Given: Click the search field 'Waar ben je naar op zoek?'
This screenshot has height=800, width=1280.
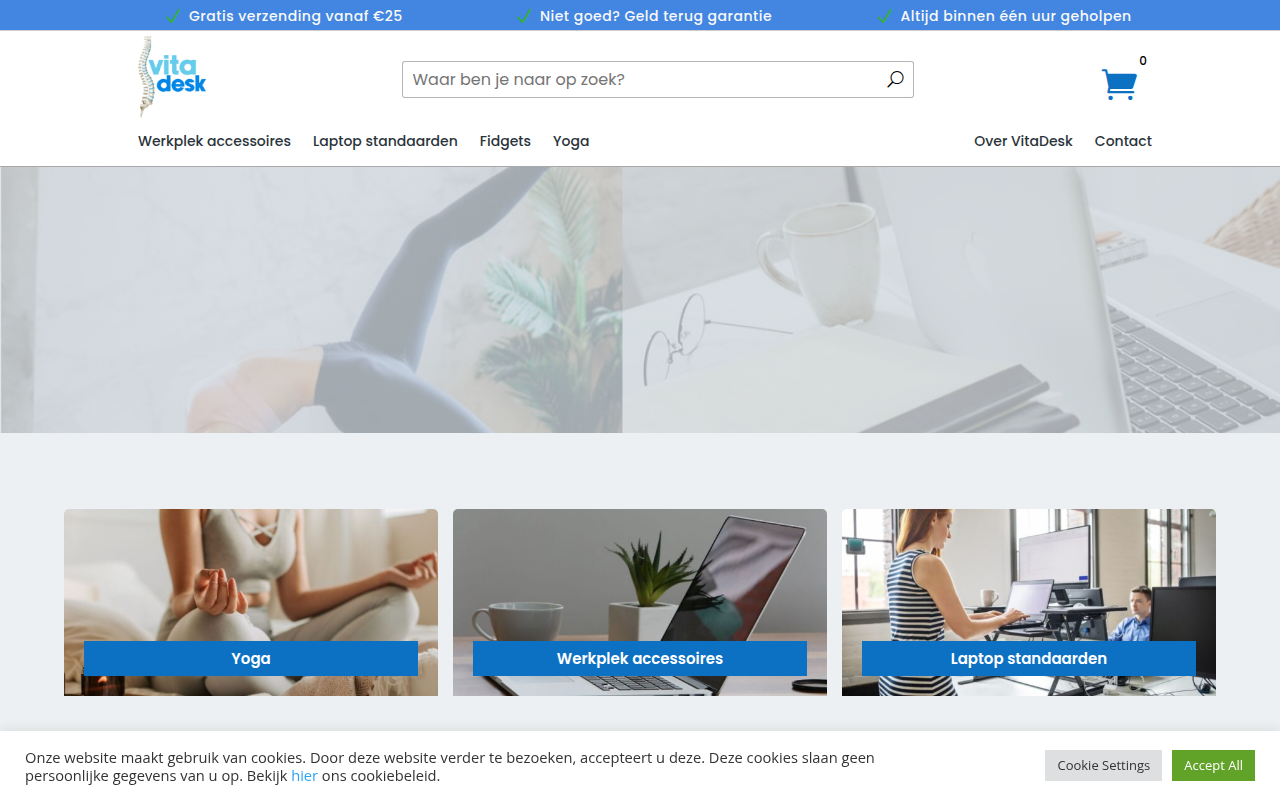Looking at the screenshot, I should tap(657, 79).
